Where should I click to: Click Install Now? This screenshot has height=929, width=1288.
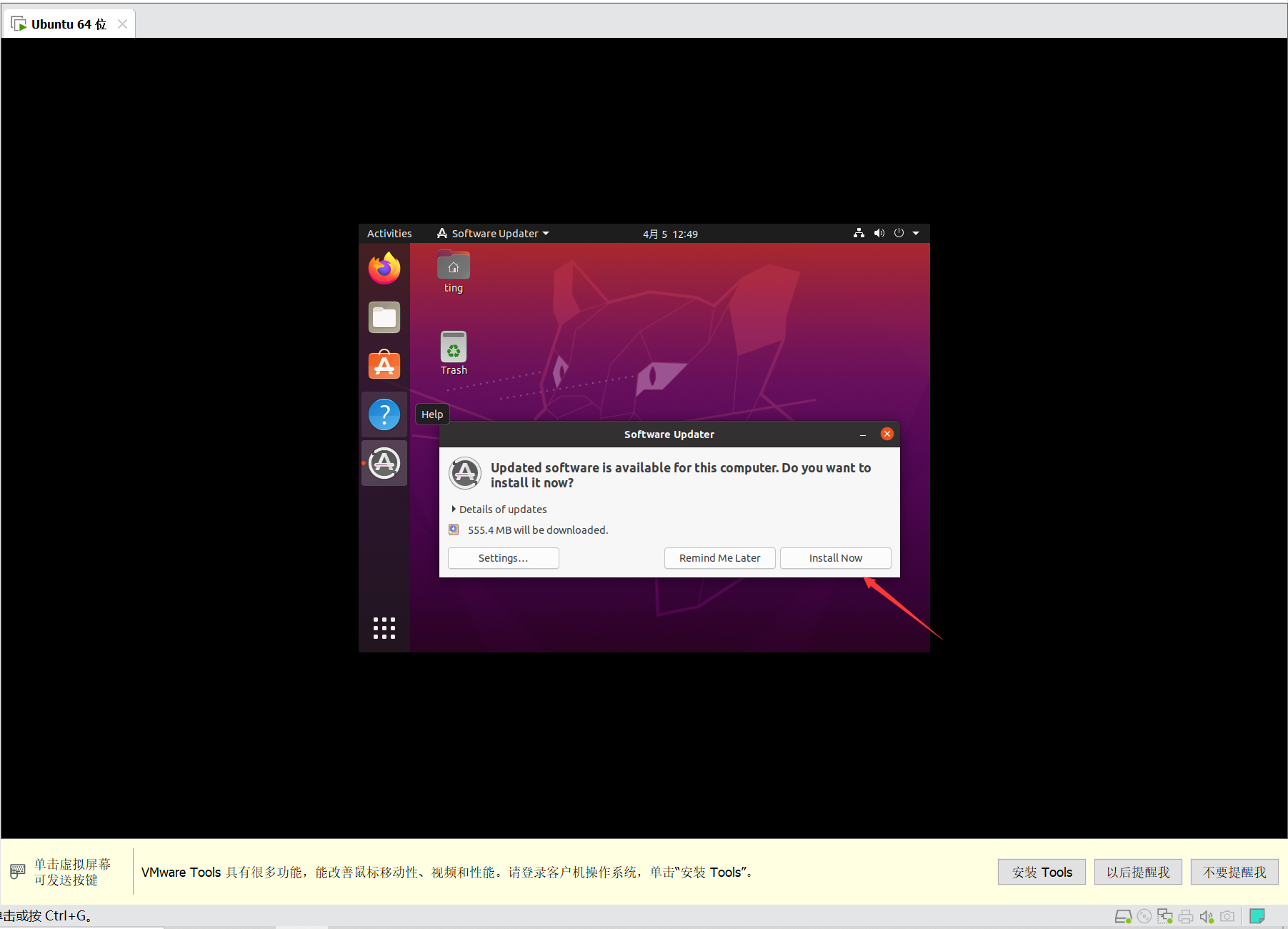click(x=835, y=558)
